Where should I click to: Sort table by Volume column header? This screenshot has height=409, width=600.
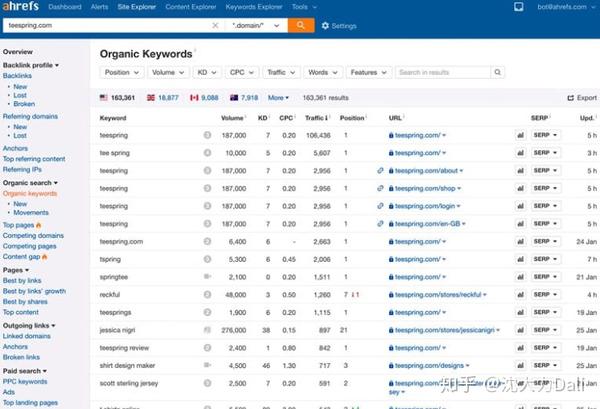point(232,118)
